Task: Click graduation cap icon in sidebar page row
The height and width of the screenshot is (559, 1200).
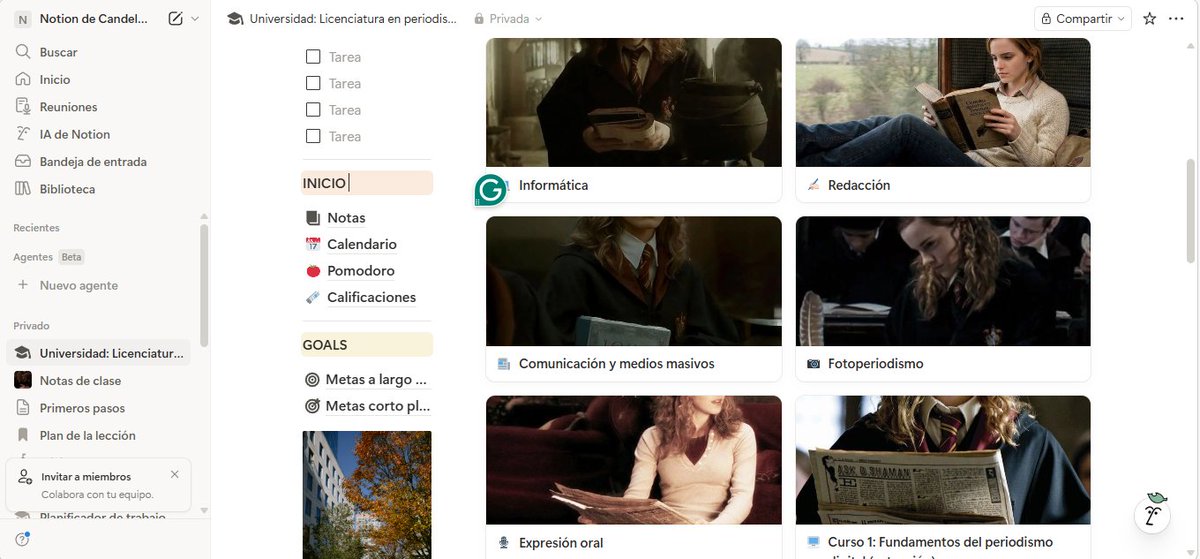Action: tap(23, 353)
